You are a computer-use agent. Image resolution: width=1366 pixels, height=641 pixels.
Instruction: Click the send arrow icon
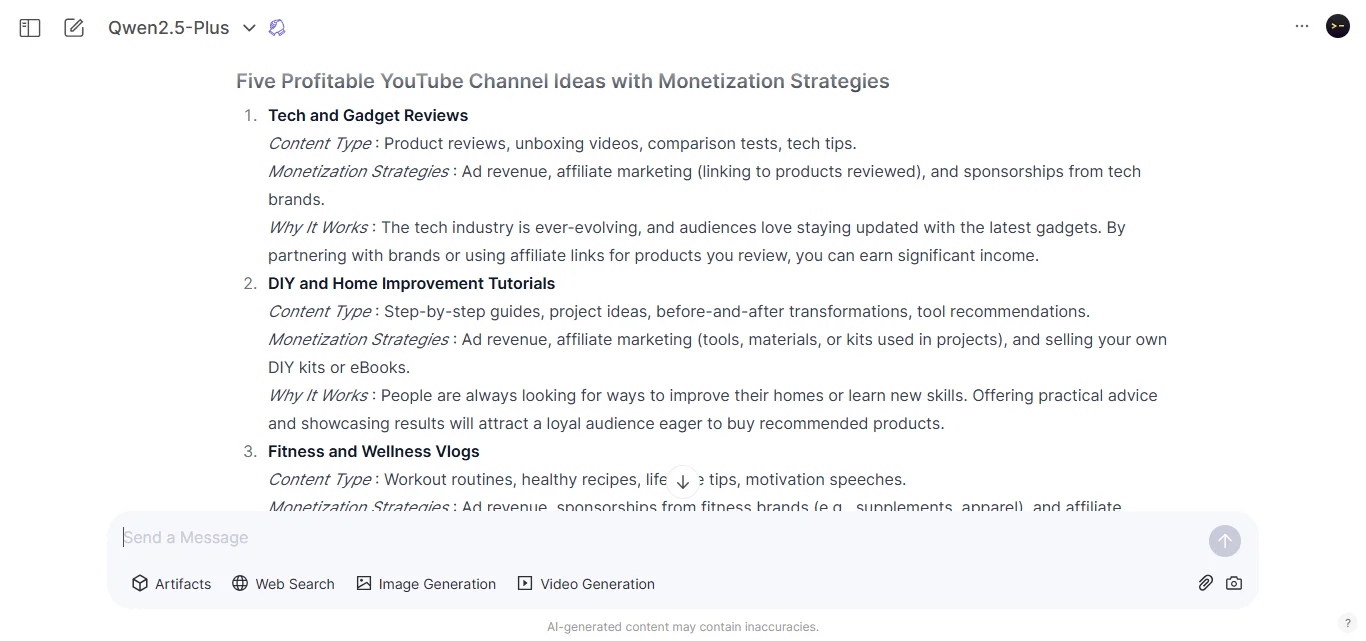point(1224,540)
